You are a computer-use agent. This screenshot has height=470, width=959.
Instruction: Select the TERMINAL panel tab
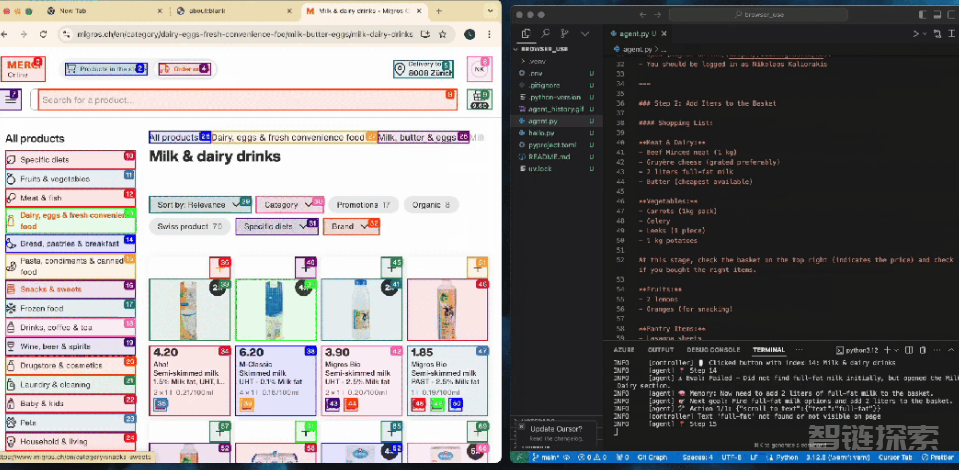(769, 350)
